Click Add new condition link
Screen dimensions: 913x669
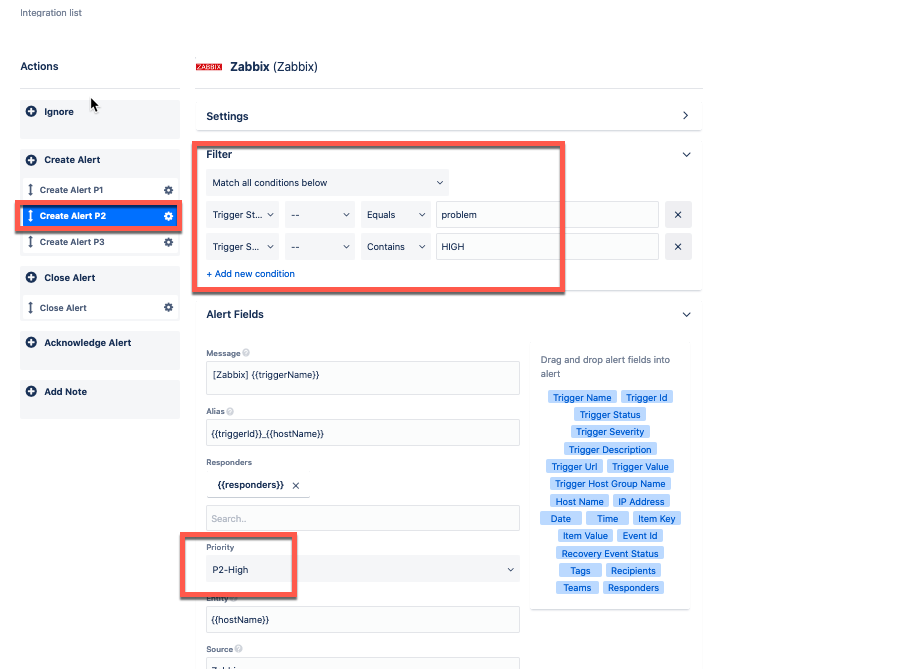point(250,274)
